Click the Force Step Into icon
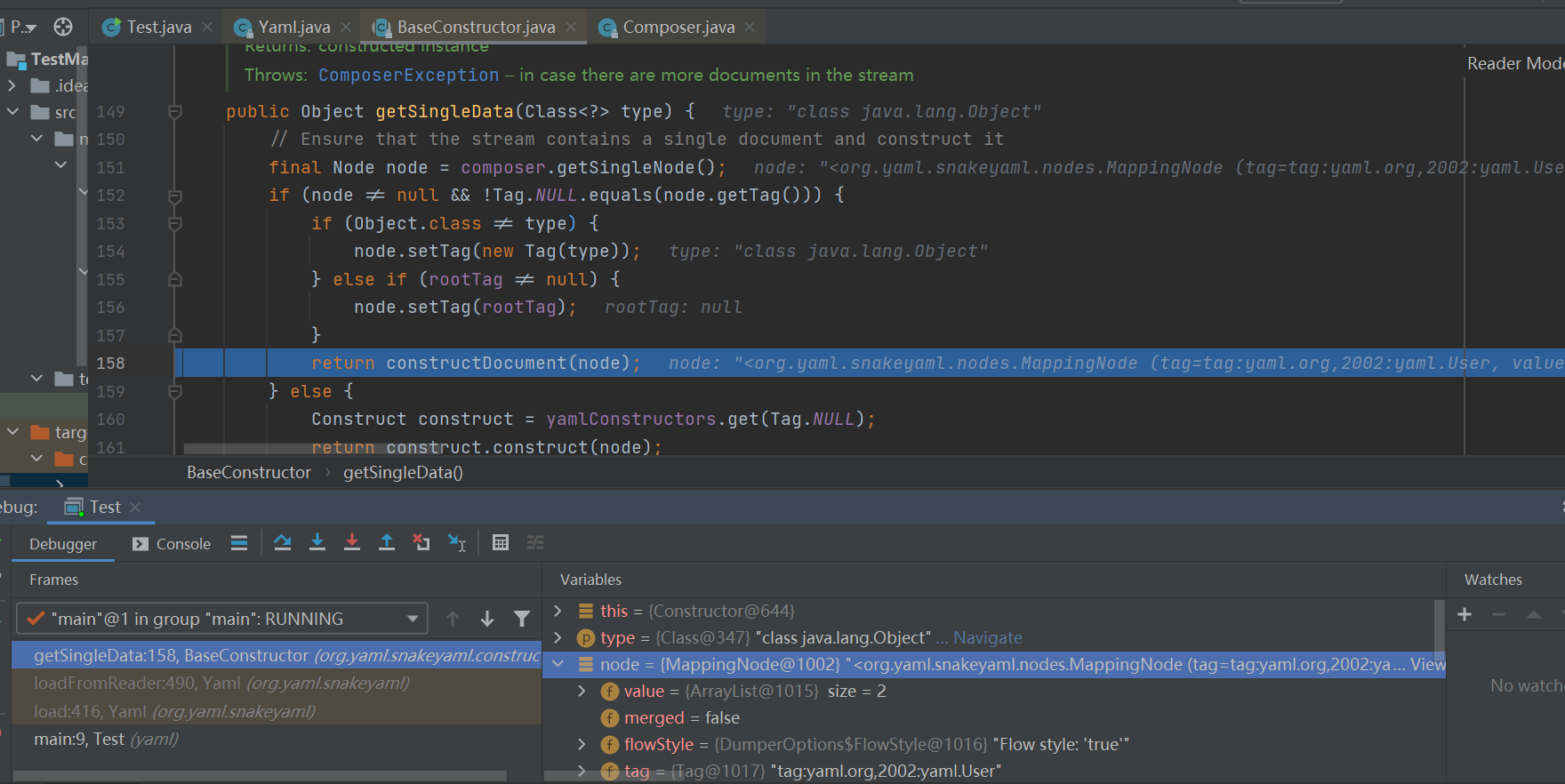The height and width of the screenshot is (784, 1565). (x=352, y=542)
